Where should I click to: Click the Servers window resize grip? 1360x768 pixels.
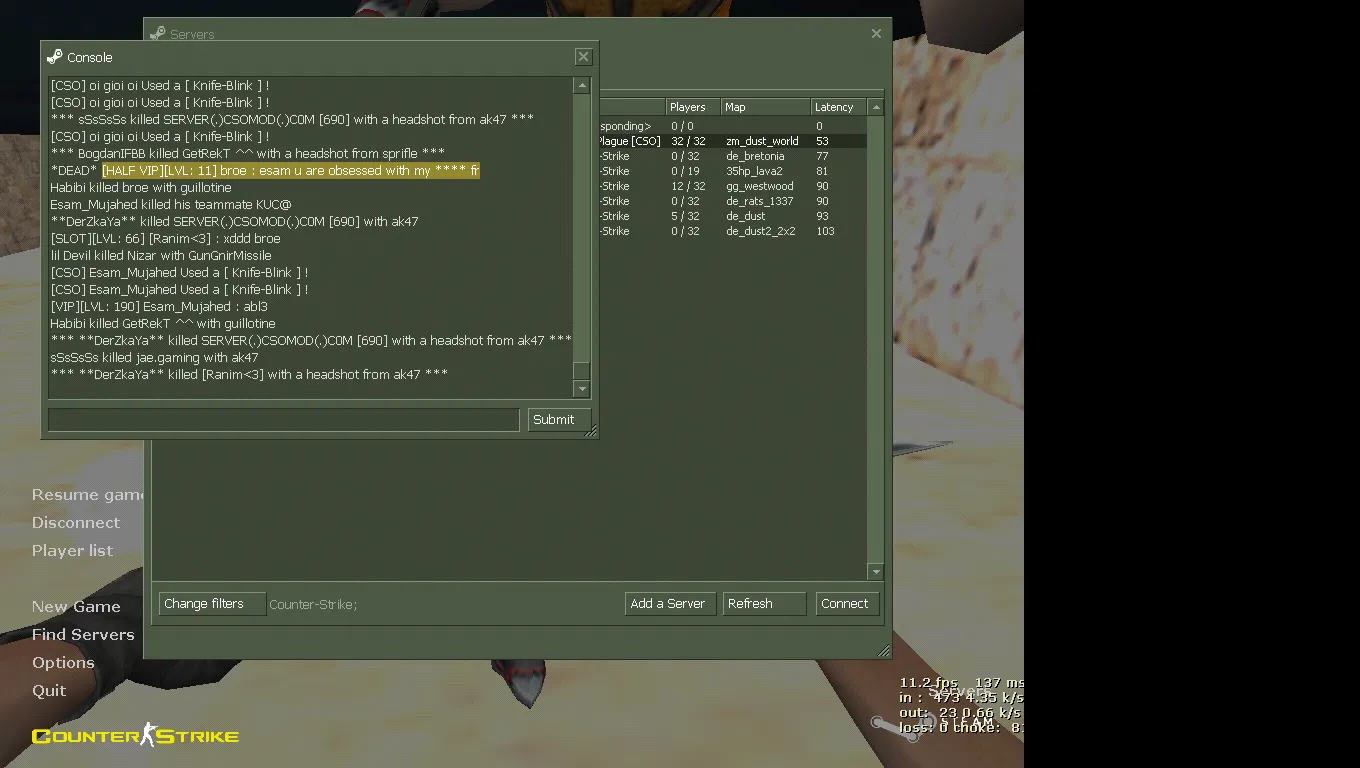(x=884, y=652)
